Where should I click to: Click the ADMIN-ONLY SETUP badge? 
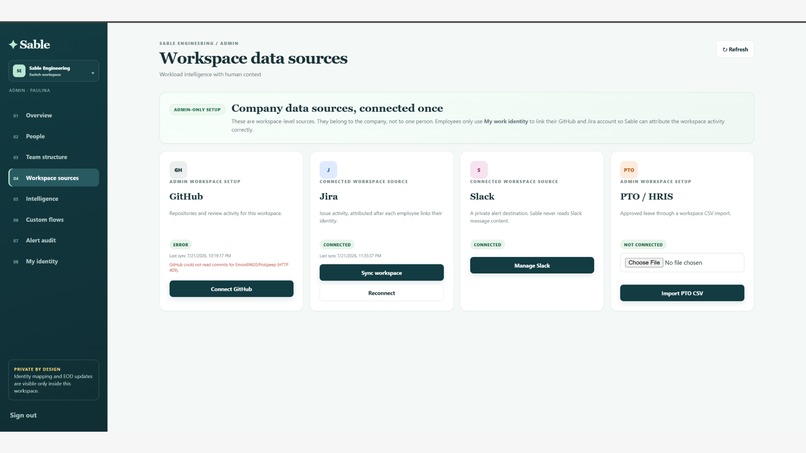point(197,110)
